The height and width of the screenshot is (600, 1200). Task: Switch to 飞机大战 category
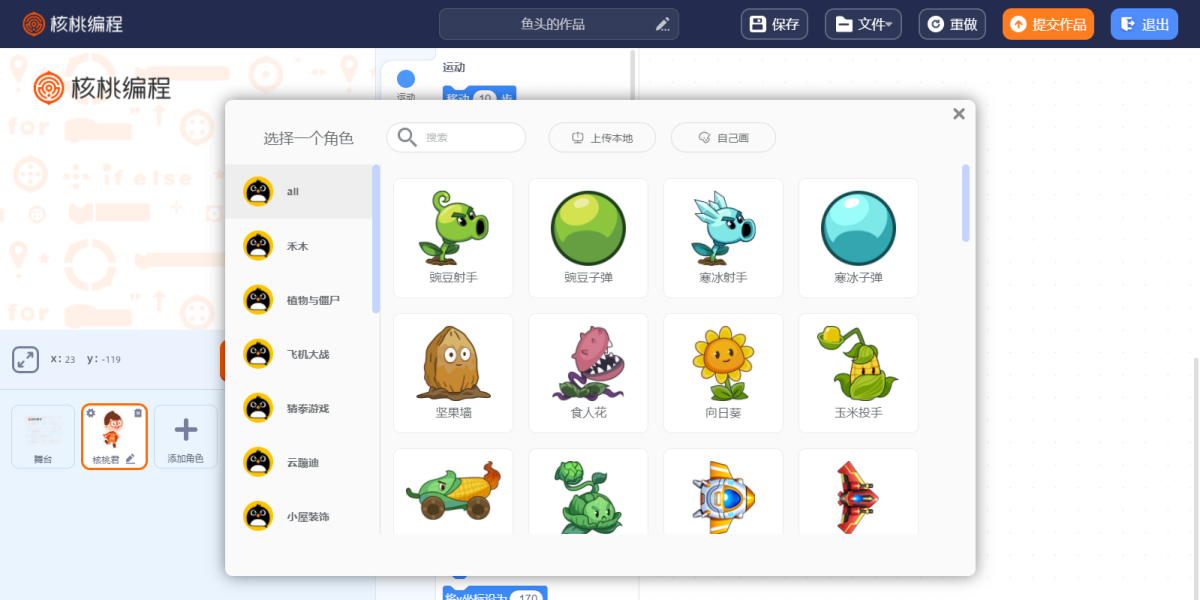click(x=300, y=354)
